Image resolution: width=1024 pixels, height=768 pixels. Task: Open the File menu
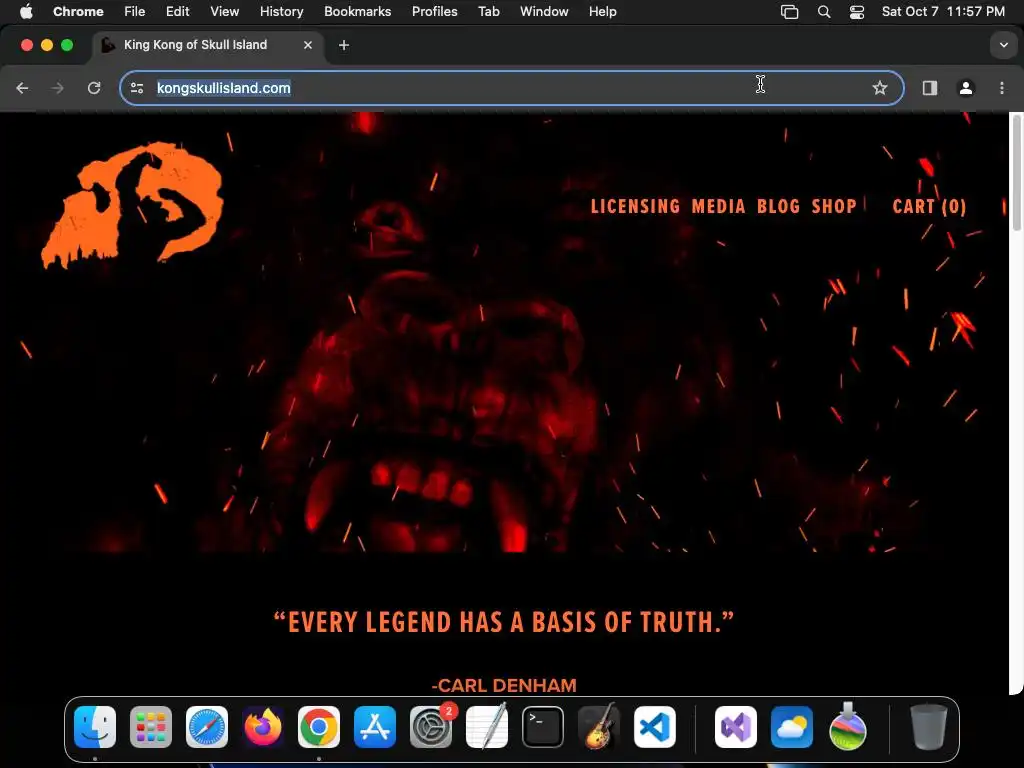(x=135, y=12)
